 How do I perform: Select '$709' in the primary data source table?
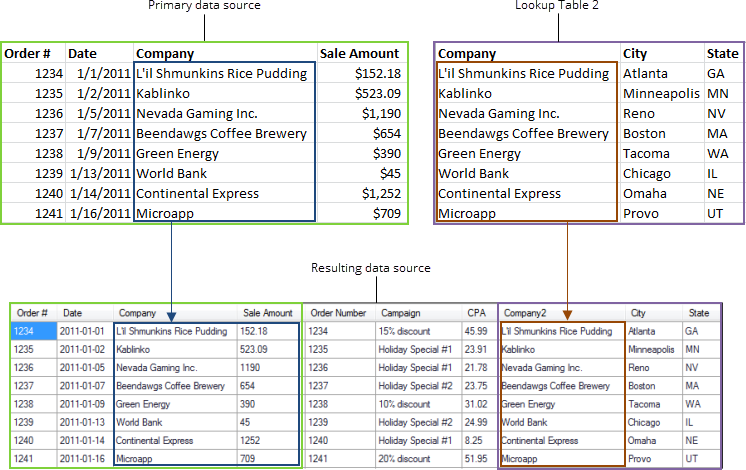(387, 214)
